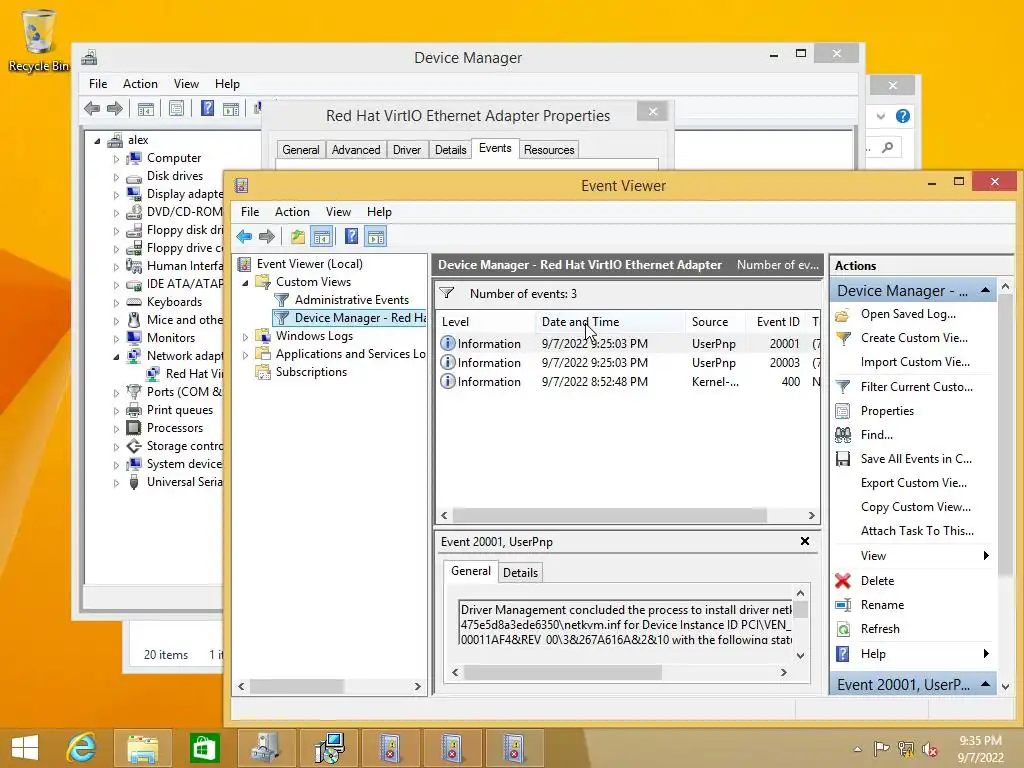Click the Windows Start button

click(25, 748)
